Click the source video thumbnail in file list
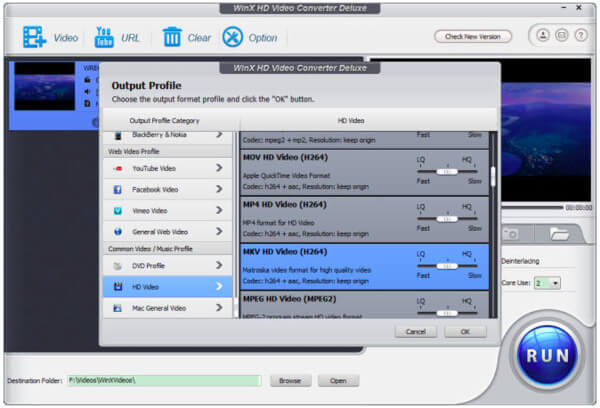This screenshot has height=408, width=600. pos(44,86)
